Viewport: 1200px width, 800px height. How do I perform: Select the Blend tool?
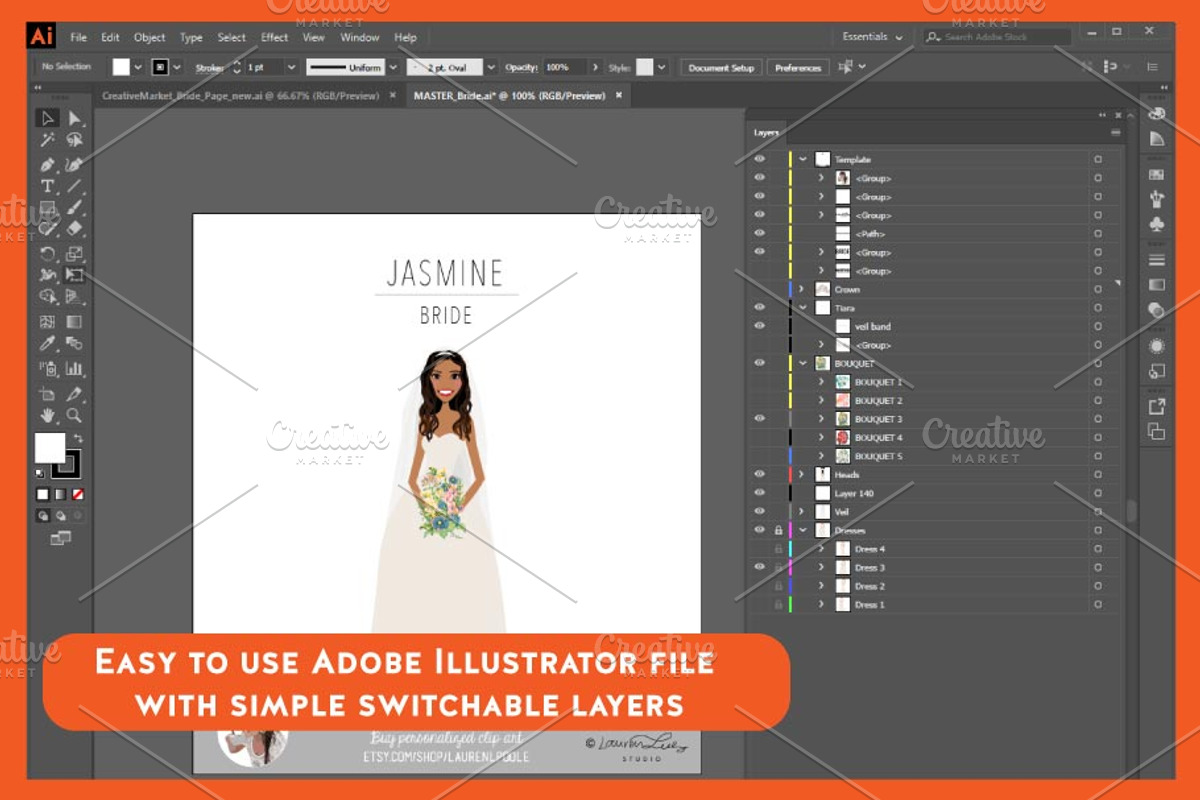[75, 344]
